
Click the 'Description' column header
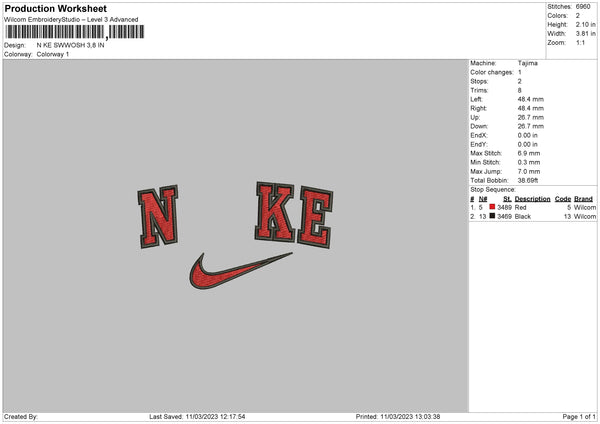coord(532,199)
